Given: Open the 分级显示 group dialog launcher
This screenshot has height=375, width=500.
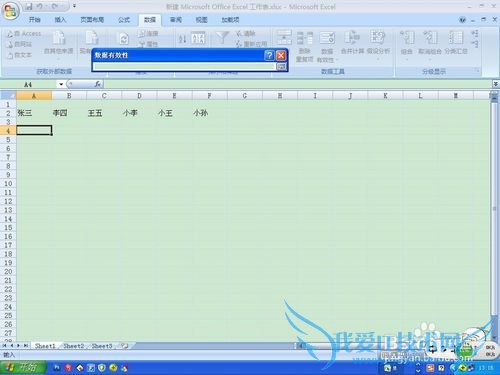Looking at the screenshot, I should tap(477, 71).
